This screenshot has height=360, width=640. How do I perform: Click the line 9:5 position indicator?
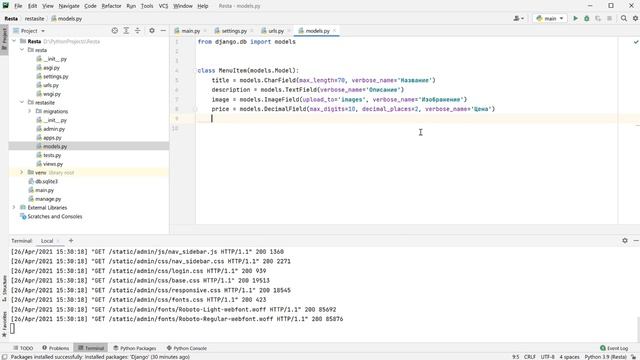516,357
